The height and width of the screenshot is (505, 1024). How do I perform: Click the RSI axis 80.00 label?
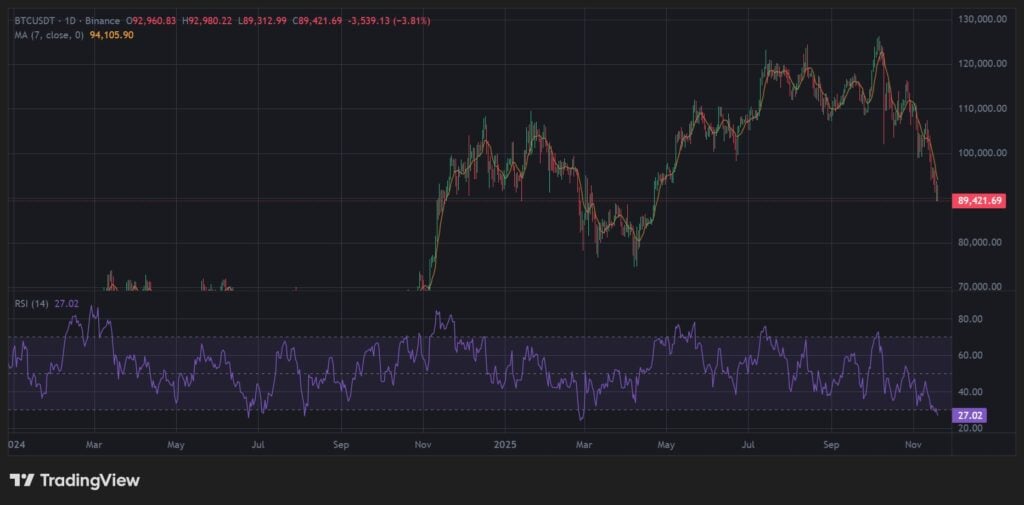pos(971,319)
